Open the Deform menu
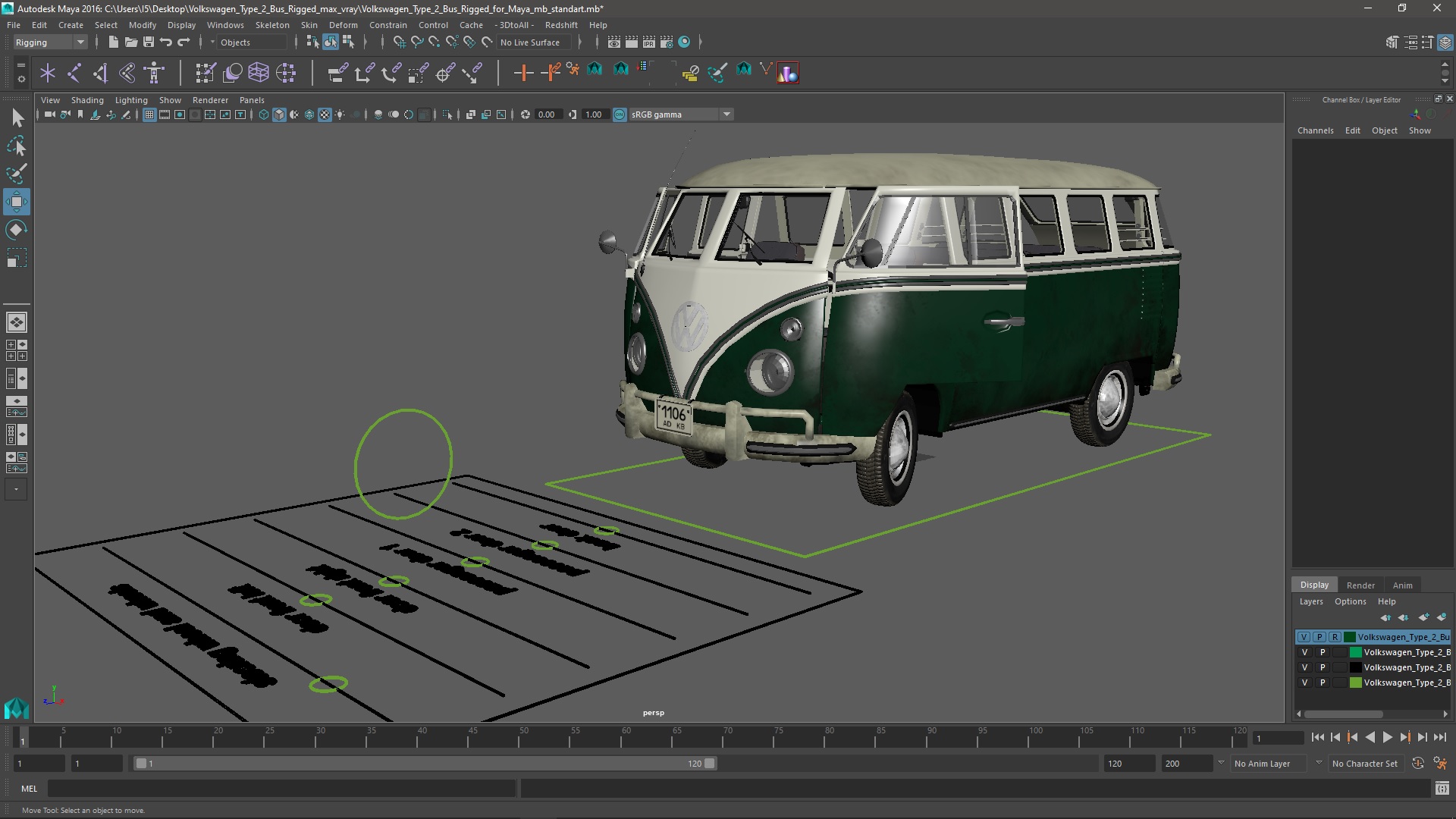The image size is (1456, 819). (343, 25)
